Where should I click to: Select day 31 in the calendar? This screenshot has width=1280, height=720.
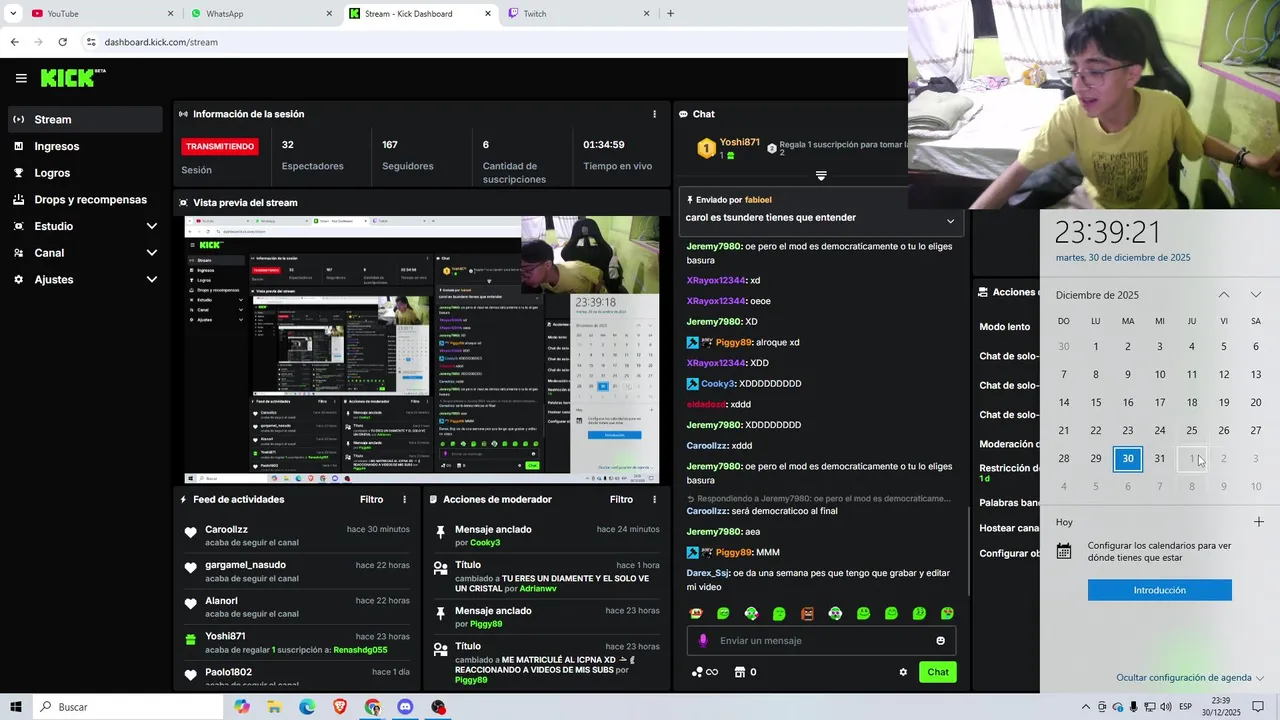1160,459
